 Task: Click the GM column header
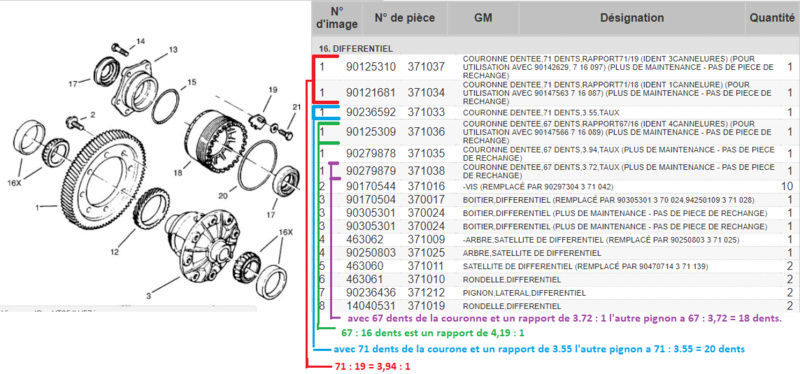pos(483,18)
